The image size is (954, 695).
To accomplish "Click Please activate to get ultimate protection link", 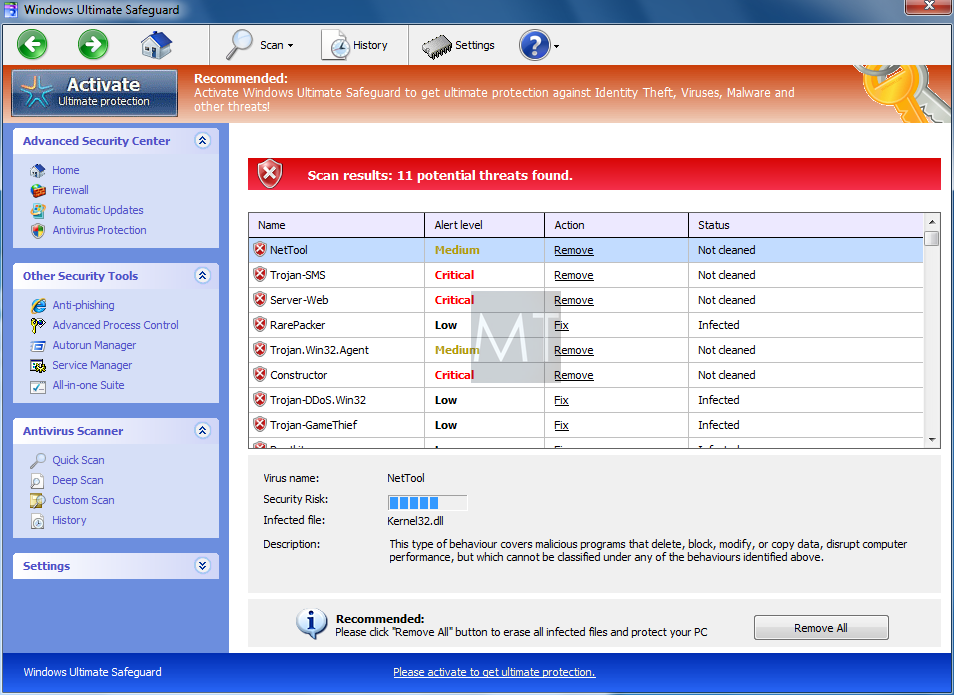I will [494, 672].
